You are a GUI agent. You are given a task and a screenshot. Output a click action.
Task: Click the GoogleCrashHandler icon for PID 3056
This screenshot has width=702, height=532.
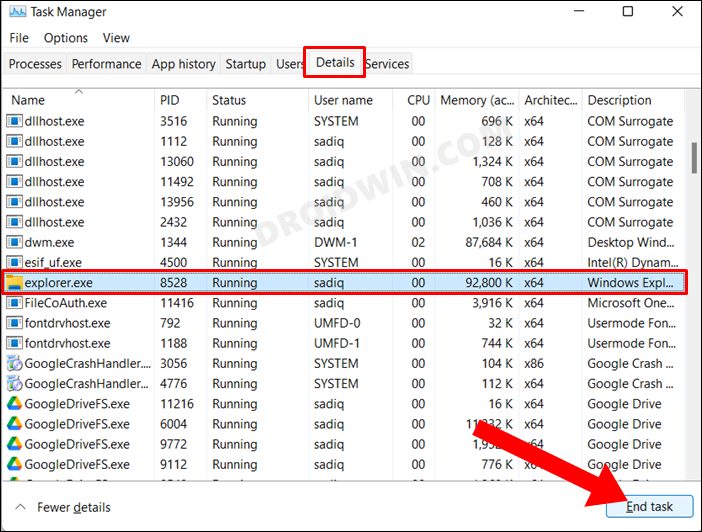14,363
